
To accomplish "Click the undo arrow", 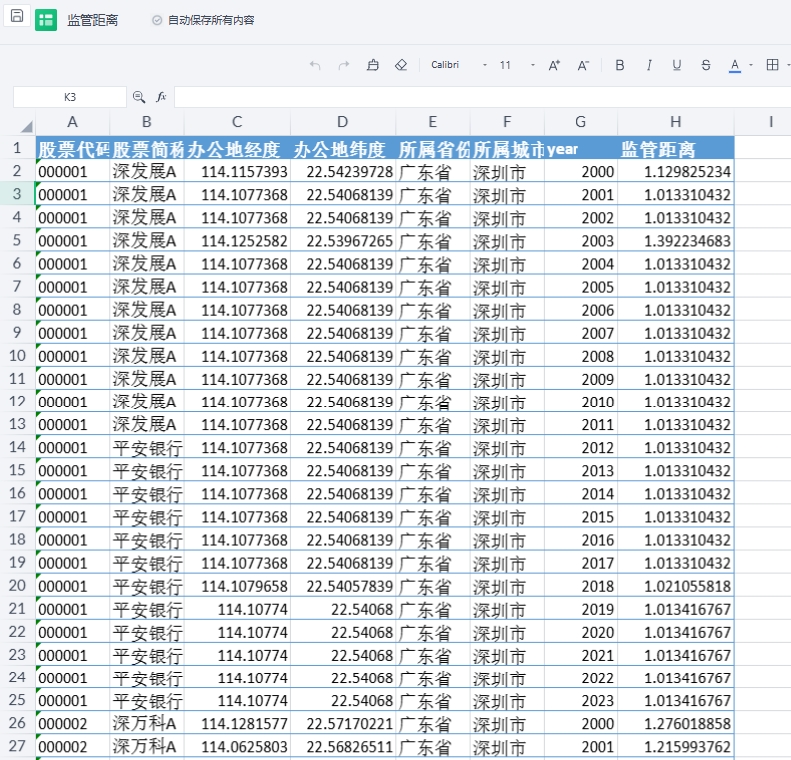I will point(315,65).
